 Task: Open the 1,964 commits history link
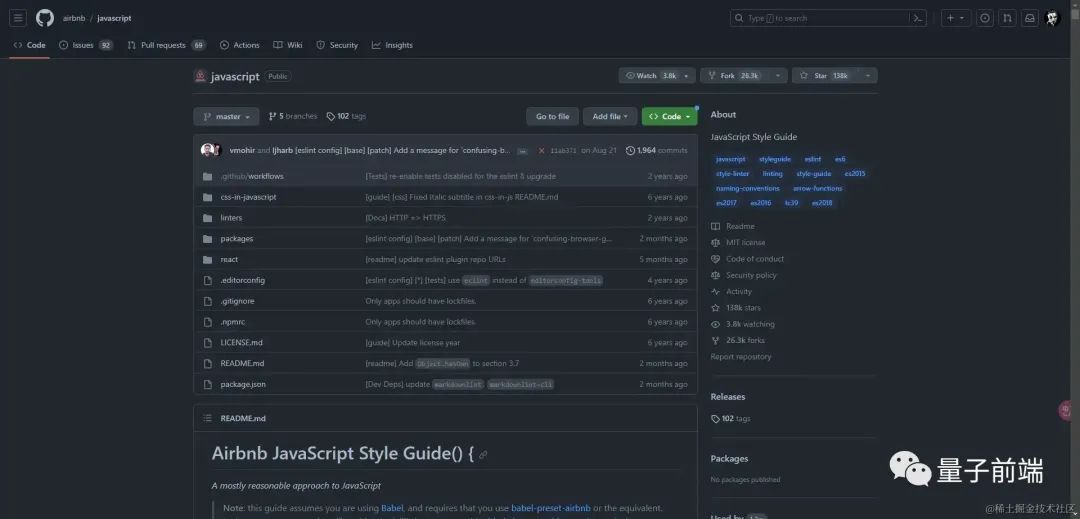657,150
